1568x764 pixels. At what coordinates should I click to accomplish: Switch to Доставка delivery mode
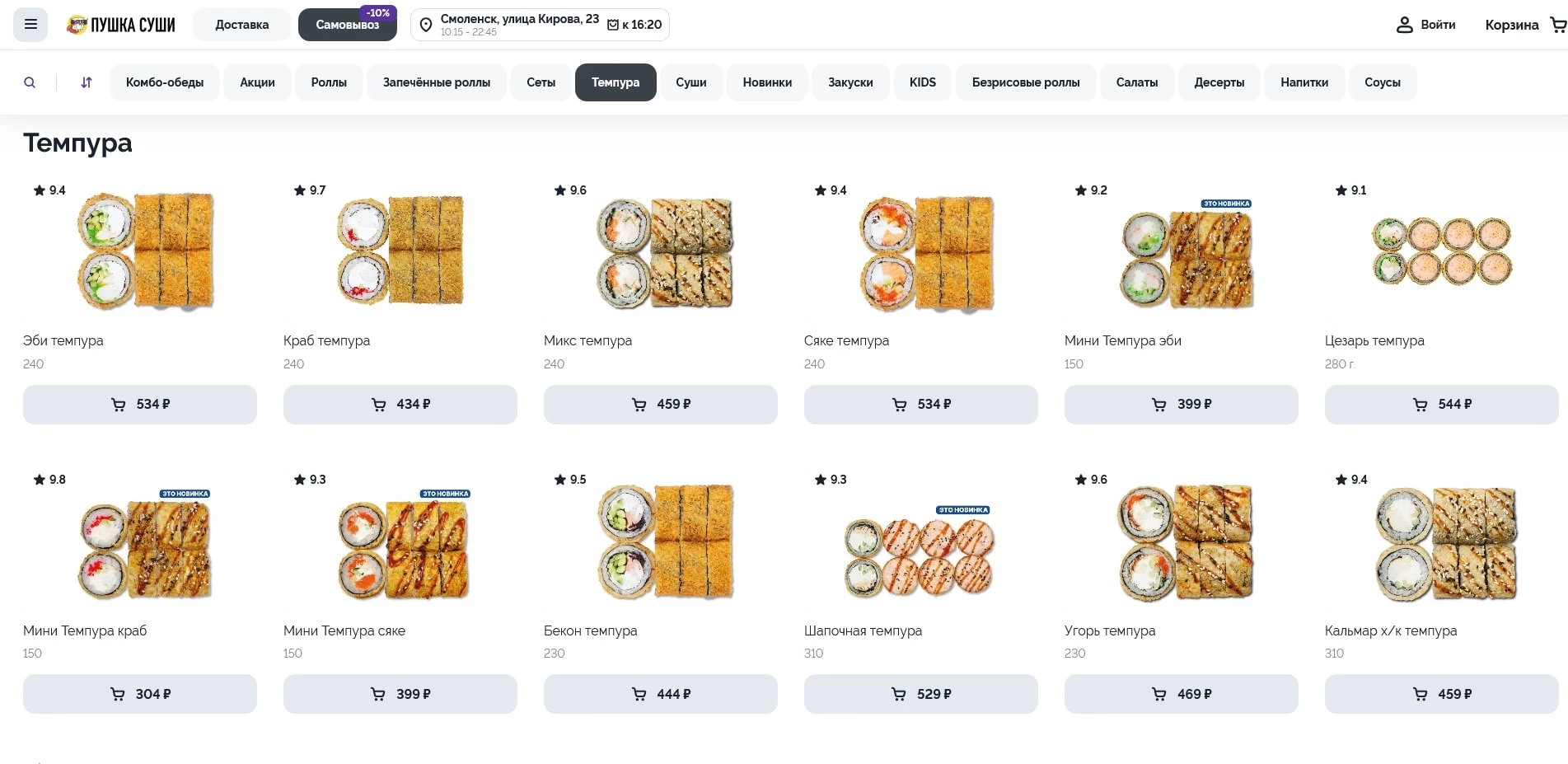241,25
